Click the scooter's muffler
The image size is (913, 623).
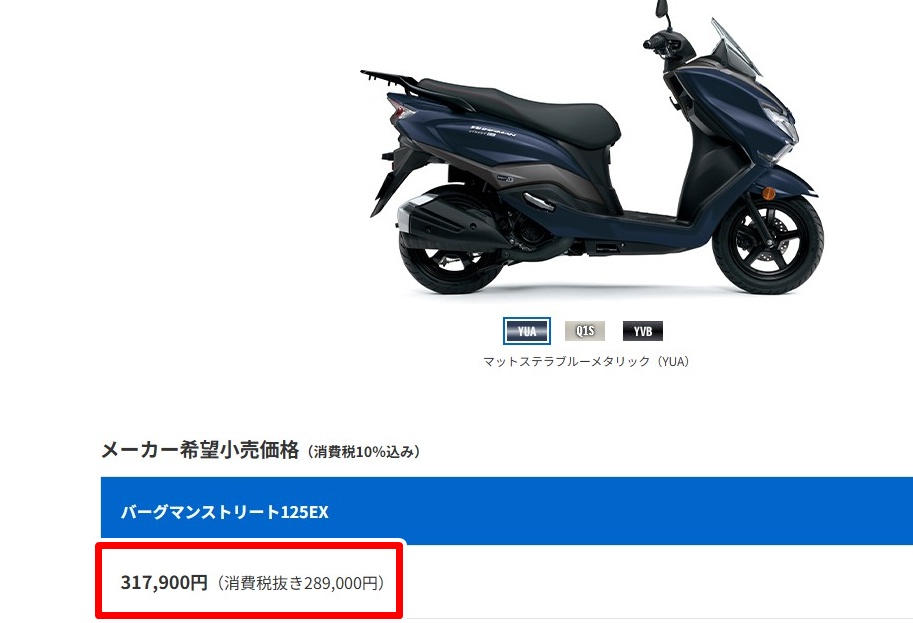(443, 220)
